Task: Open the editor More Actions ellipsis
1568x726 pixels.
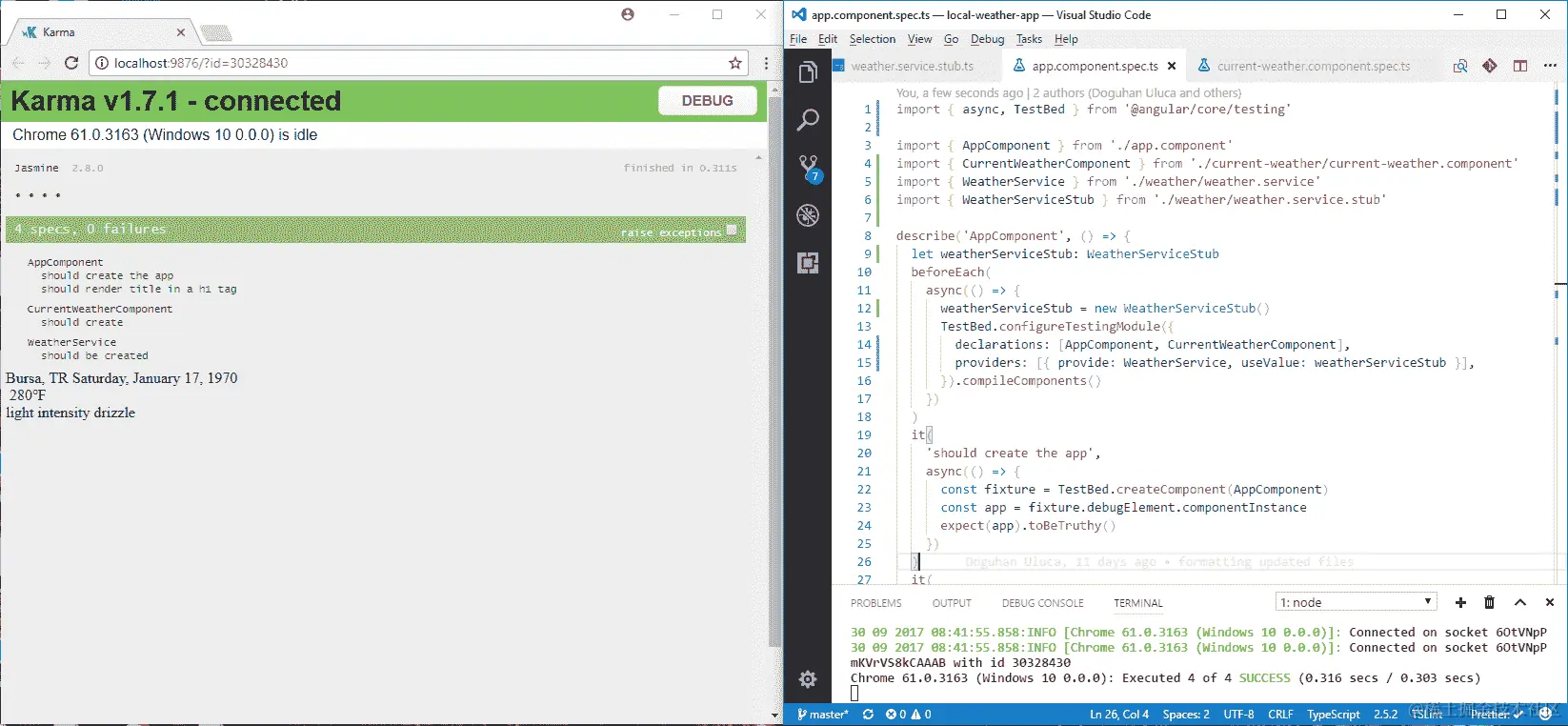Action: tap(1550, 66)
